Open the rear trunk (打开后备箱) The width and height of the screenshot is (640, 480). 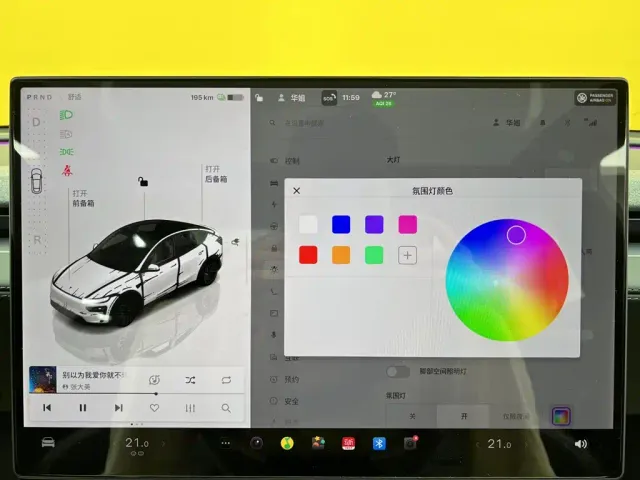[216, 174]
